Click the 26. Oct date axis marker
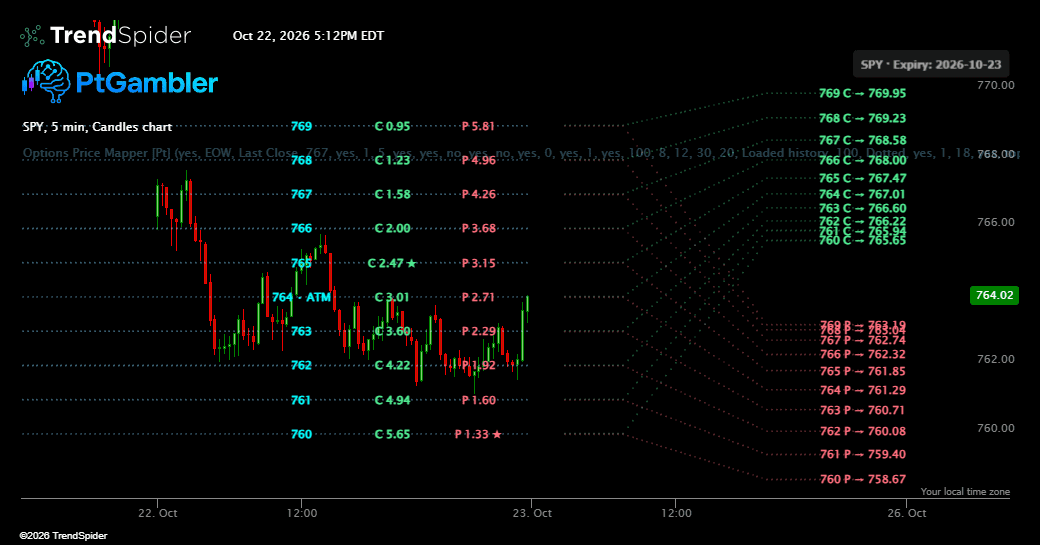 907,513
